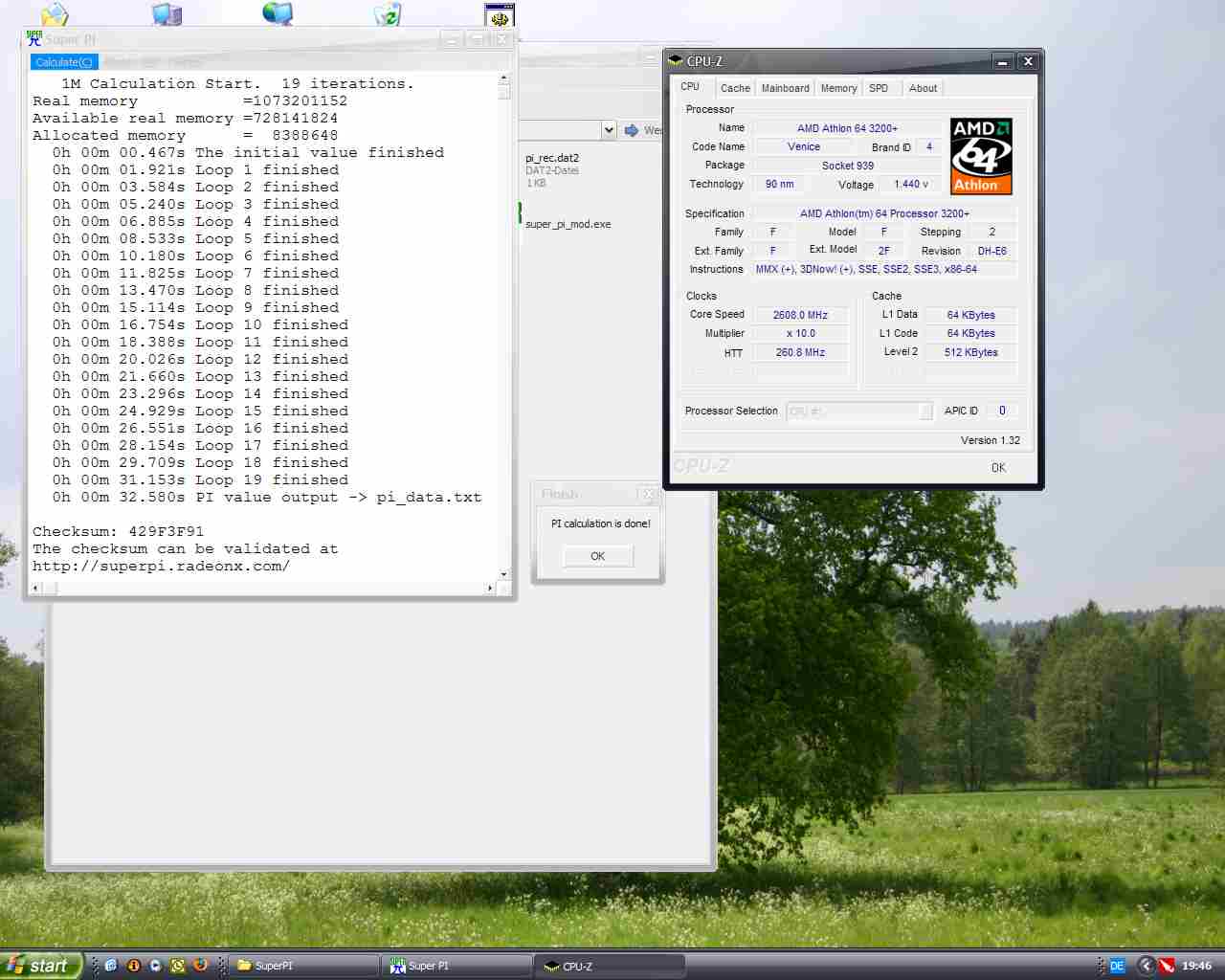This screenshot has height=980, width=1225.
Task: Click the CPU-Z title bar chip icon
Action: 675,61
